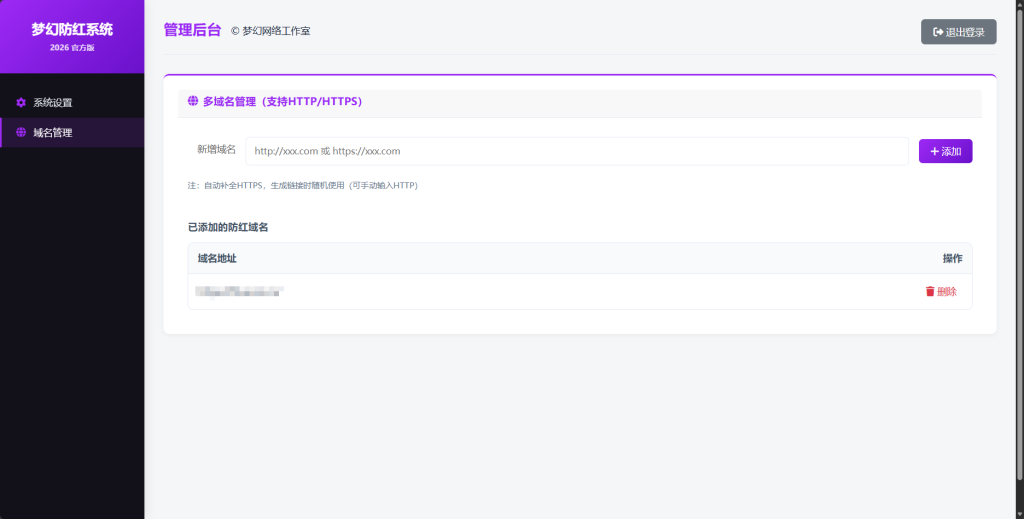Click the red trash can icon
The image size is (1024, 519).
click(x=930, y=291)
